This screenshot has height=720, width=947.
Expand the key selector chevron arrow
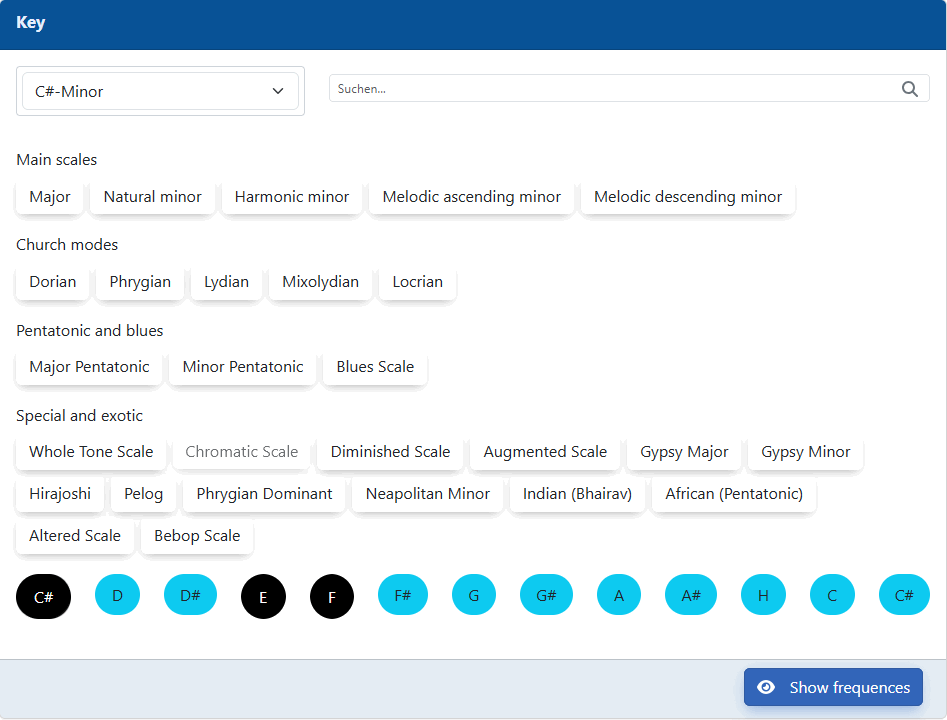(278, 91)
